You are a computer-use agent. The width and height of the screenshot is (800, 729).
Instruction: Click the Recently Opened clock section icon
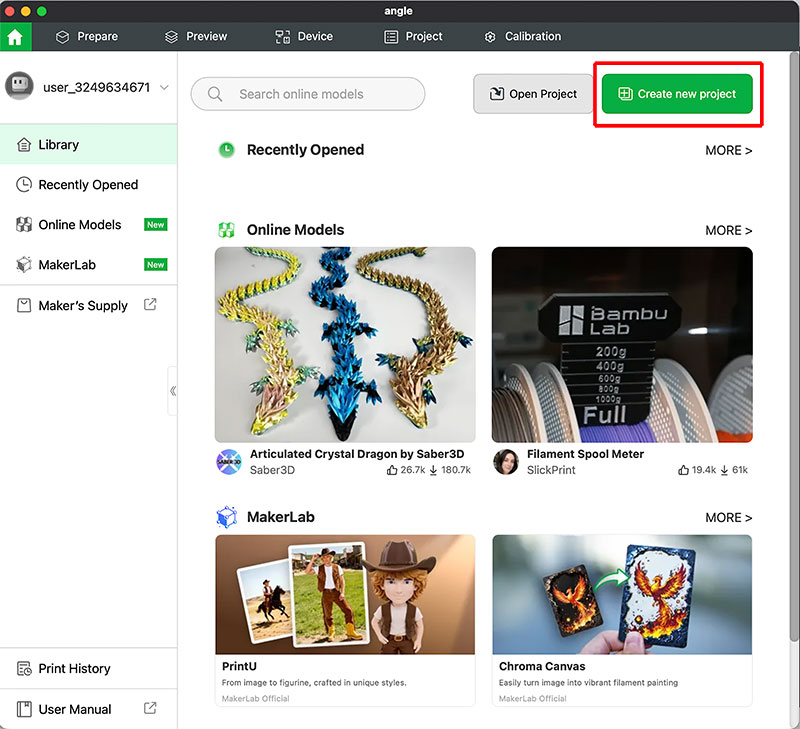coord(227,150)
